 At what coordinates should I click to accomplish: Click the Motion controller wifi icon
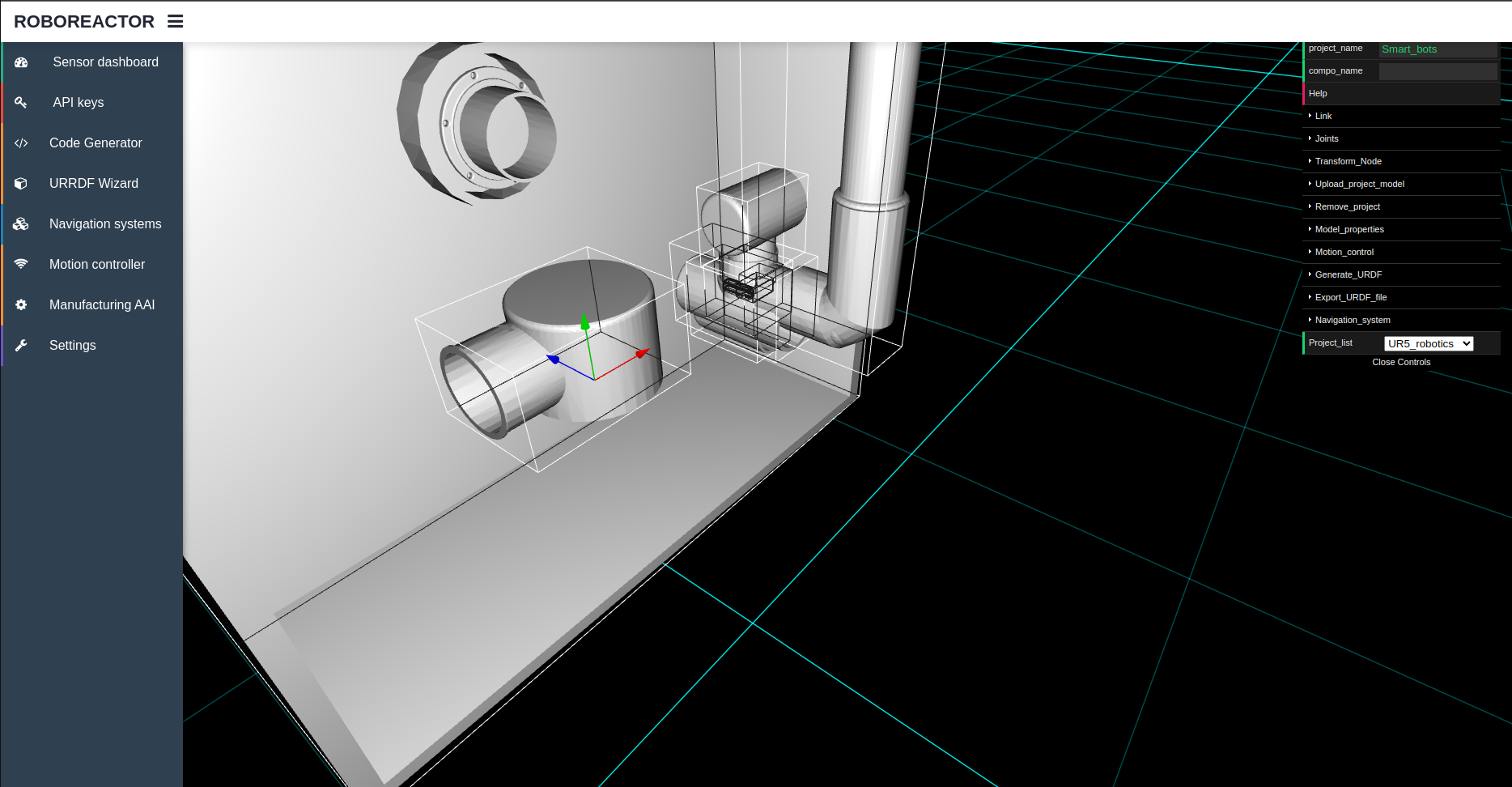pyautogui.click(x=21, y=264)
